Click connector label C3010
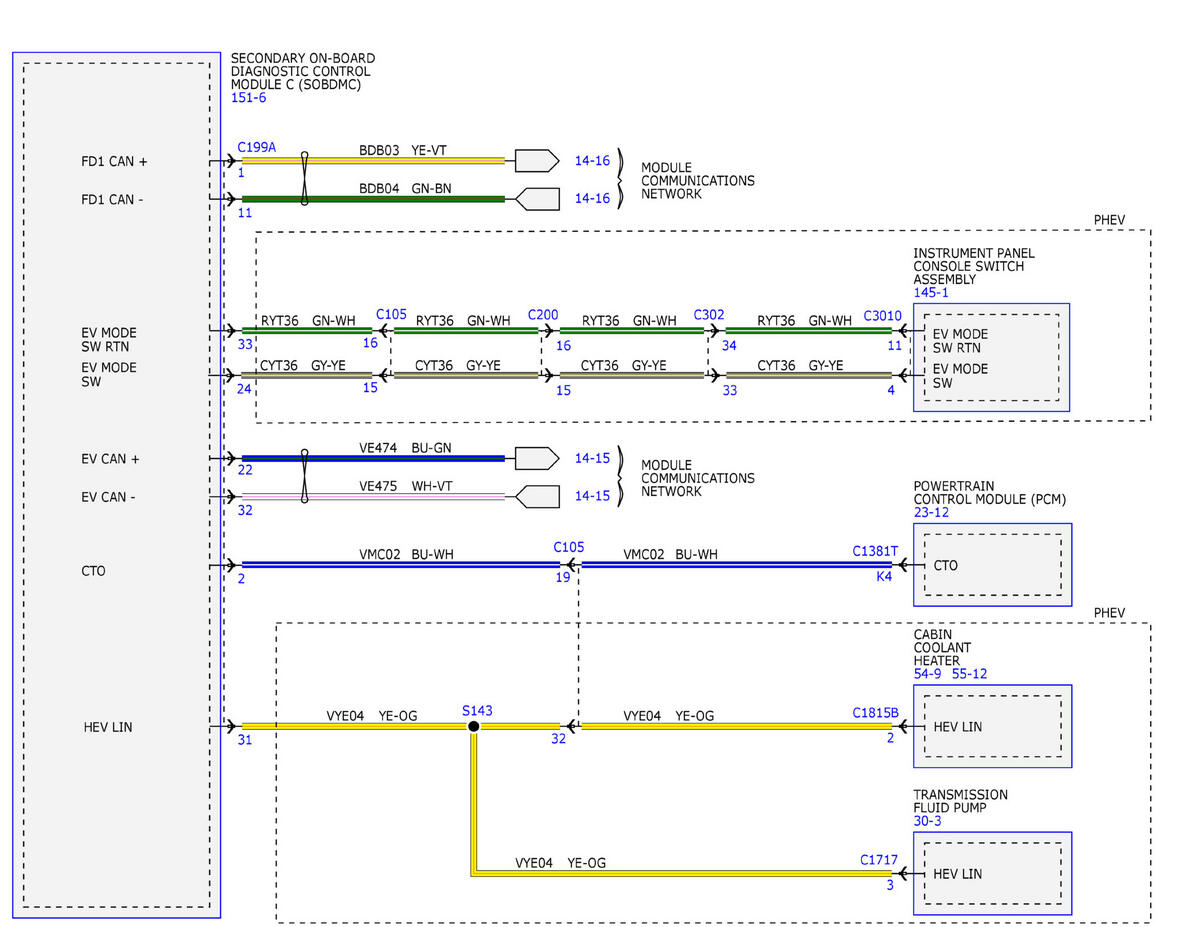Screen dimensions: 1200x927 [882, 315]
